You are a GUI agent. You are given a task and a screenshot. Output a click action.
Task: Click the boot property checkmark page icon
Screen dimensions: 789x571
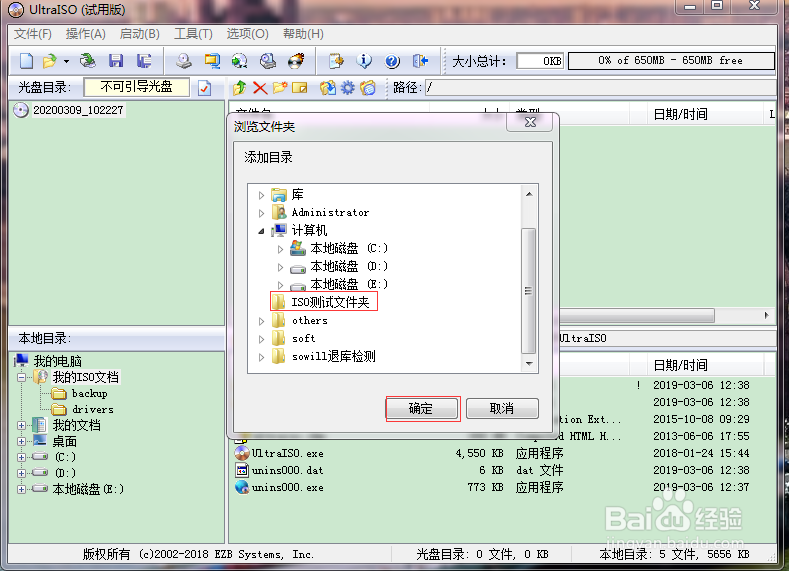(x=204, y=88)
